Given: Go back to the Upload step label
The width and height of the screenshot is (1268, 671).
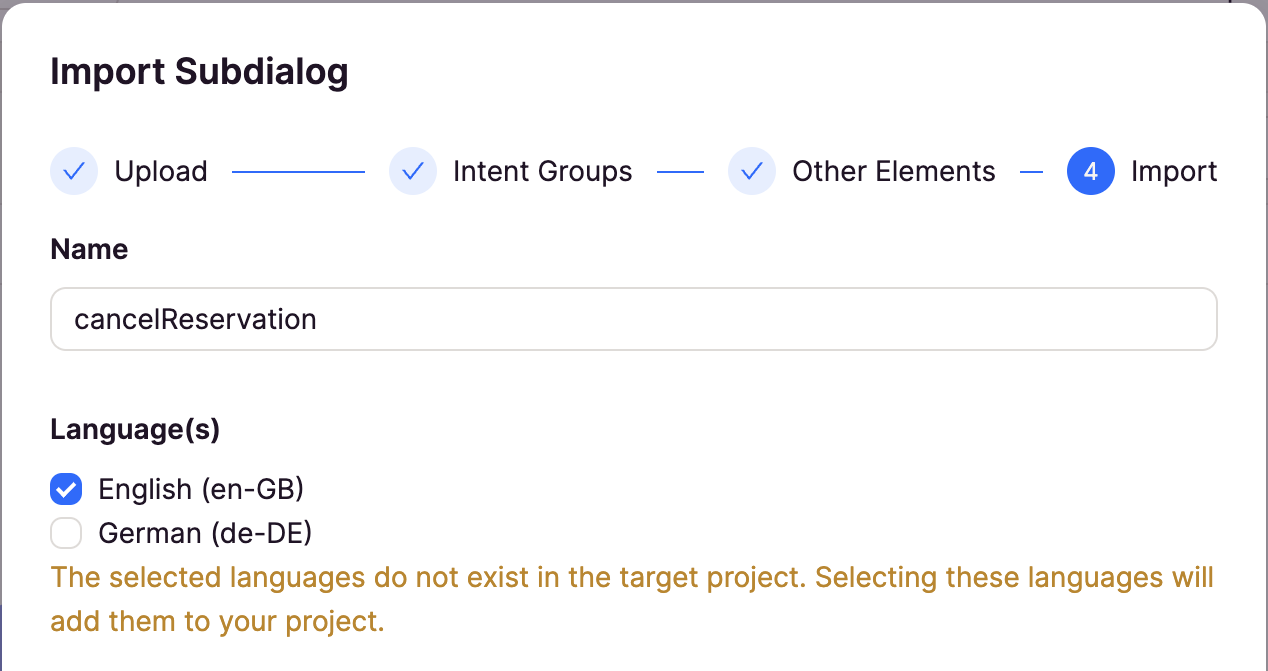Looking at the screenshot, I should (x=161, y=171).
